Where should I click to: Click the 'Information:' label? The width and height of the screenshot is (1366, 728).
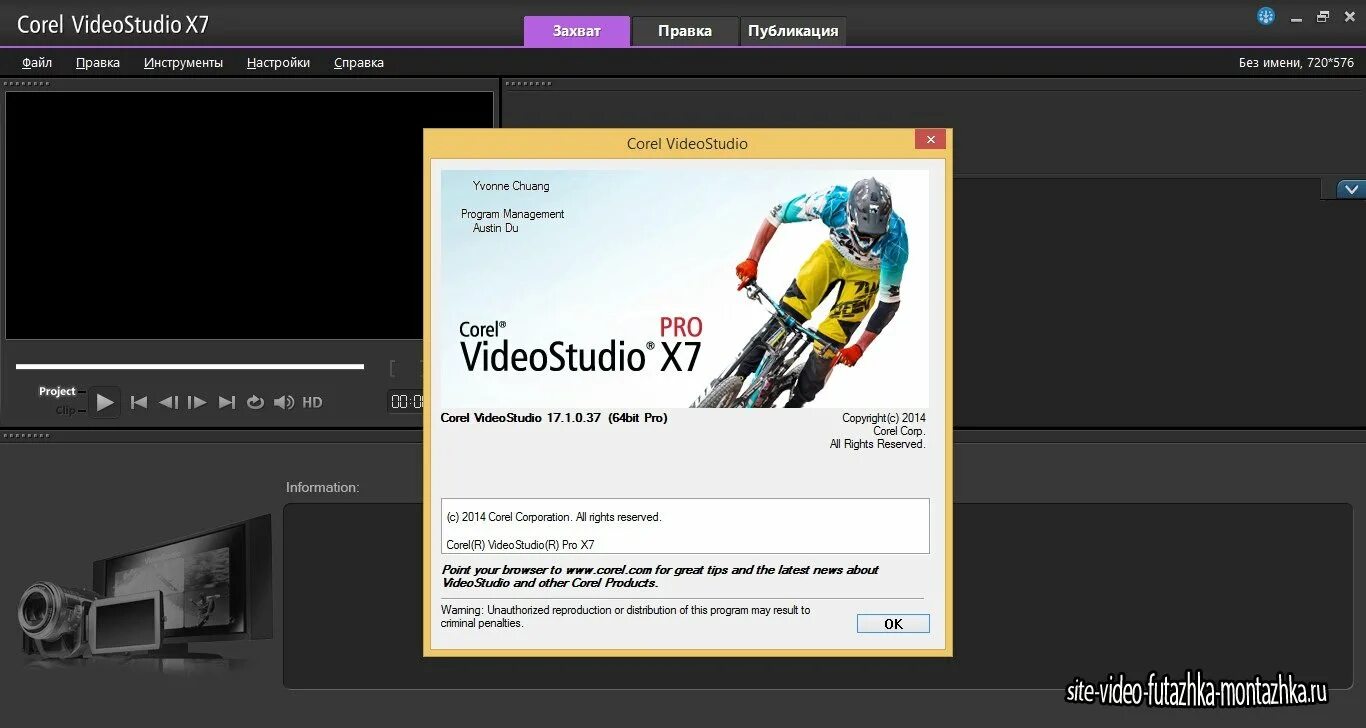(322, 487)
